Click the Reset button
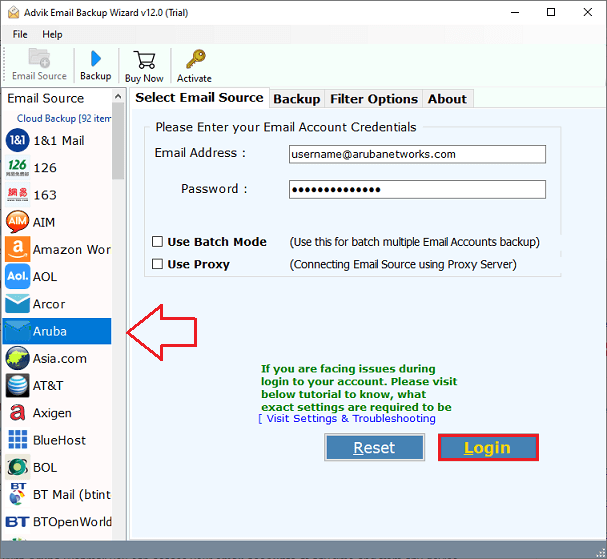 (374, 448)
